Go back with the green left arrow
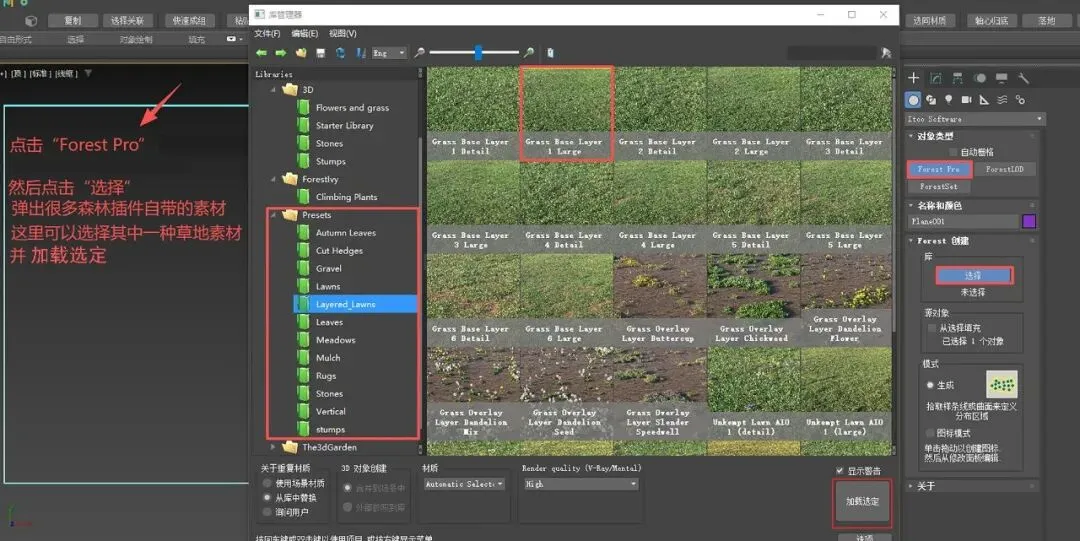Image resolution: width=1080 pixels, height=541 pixels. click(x=262, y=53)
